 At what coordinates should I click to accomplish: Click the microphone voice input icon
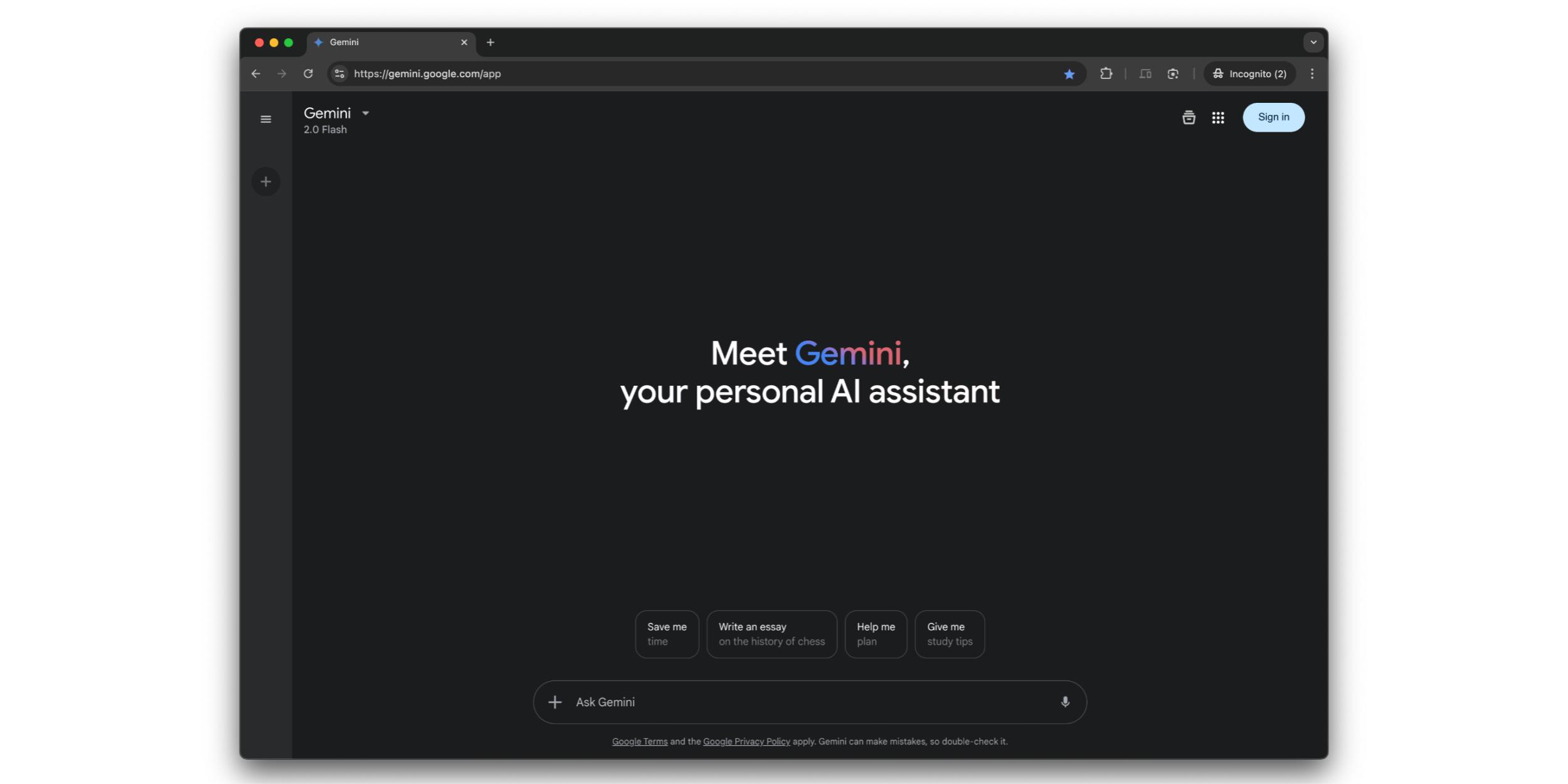[1062, 701]
